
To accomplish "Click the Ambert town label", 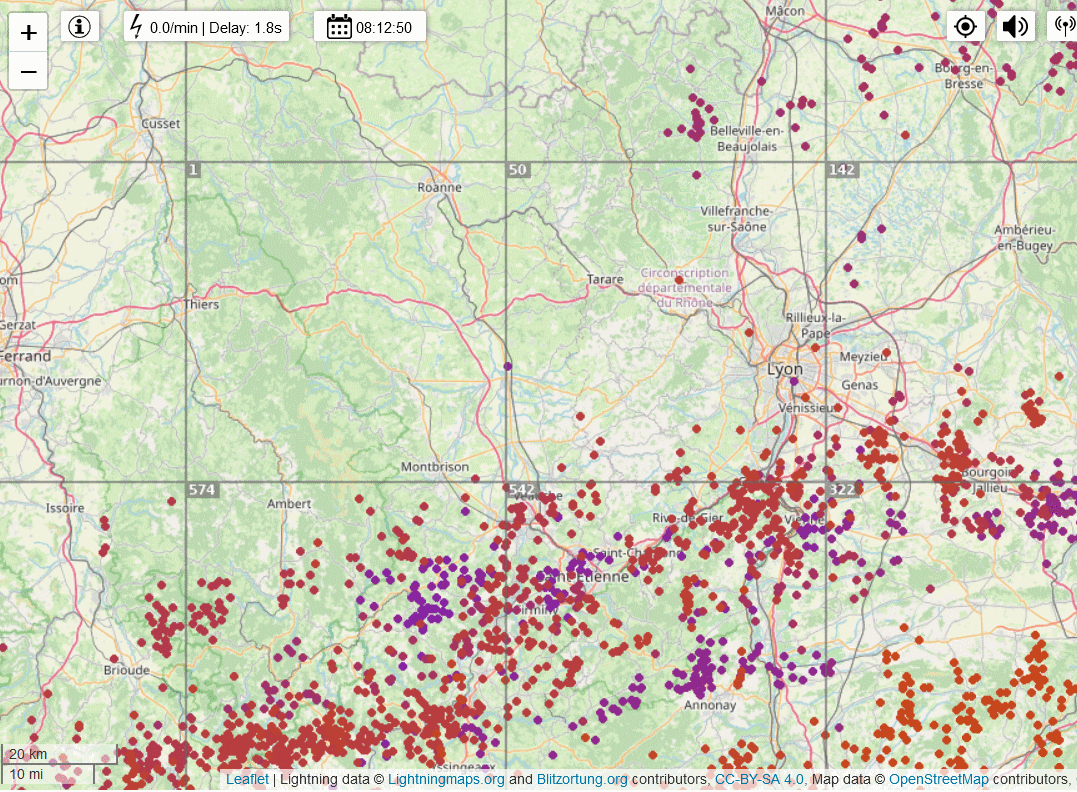I will tap(289, 504).
